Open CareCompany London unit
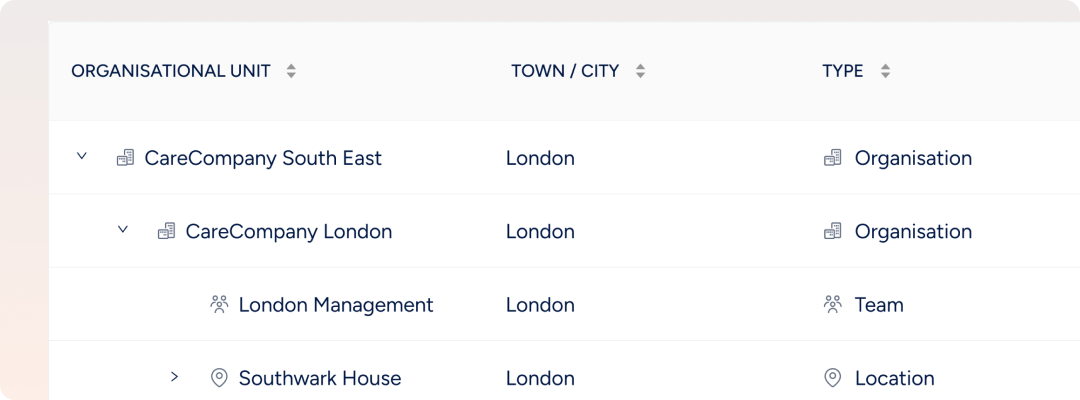Screen dimensions: 1080x400 click(288, 231)
